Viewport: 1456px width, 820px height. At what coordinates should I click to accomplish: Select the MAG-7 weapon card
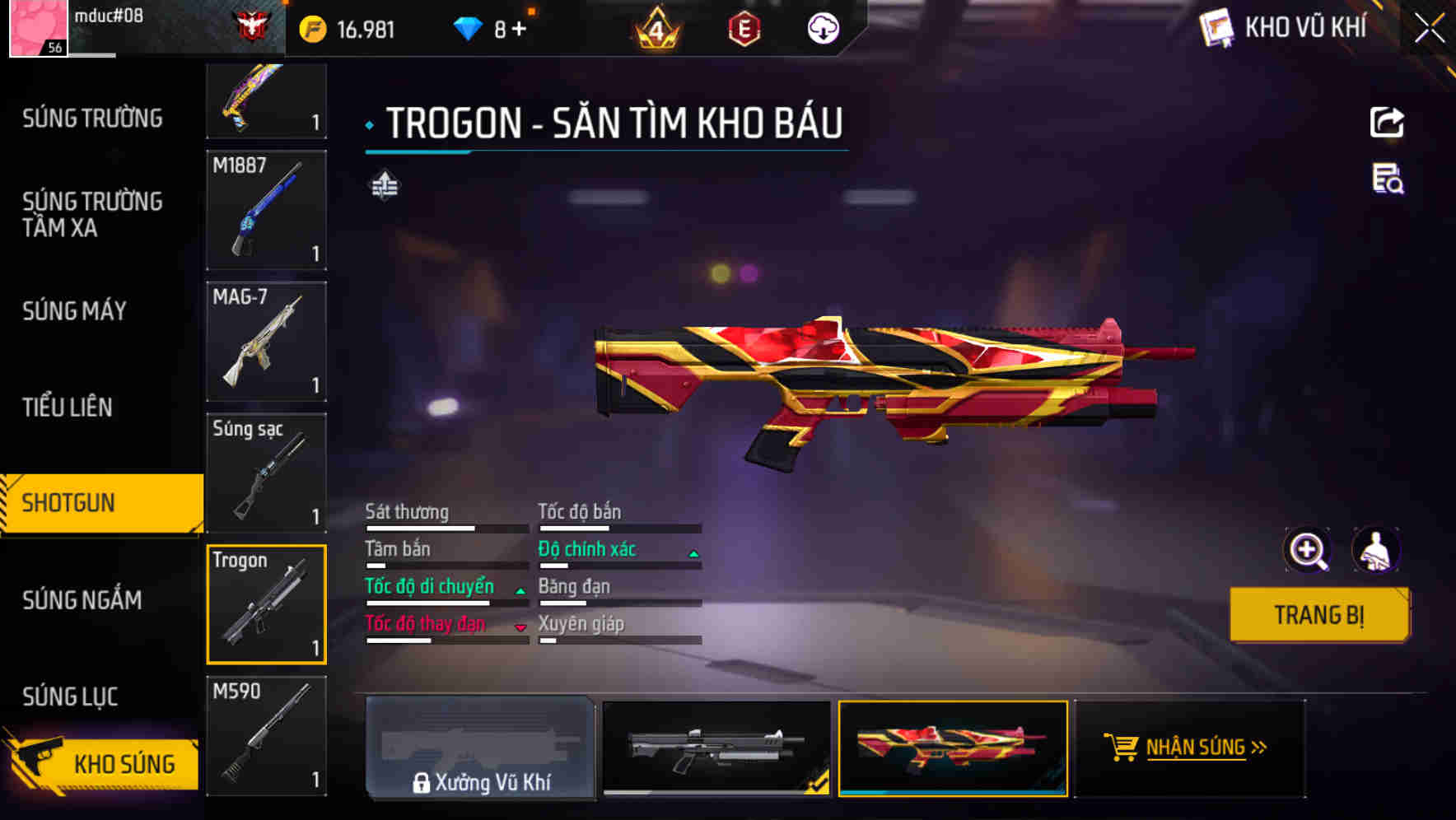click(x=266, y=341)
